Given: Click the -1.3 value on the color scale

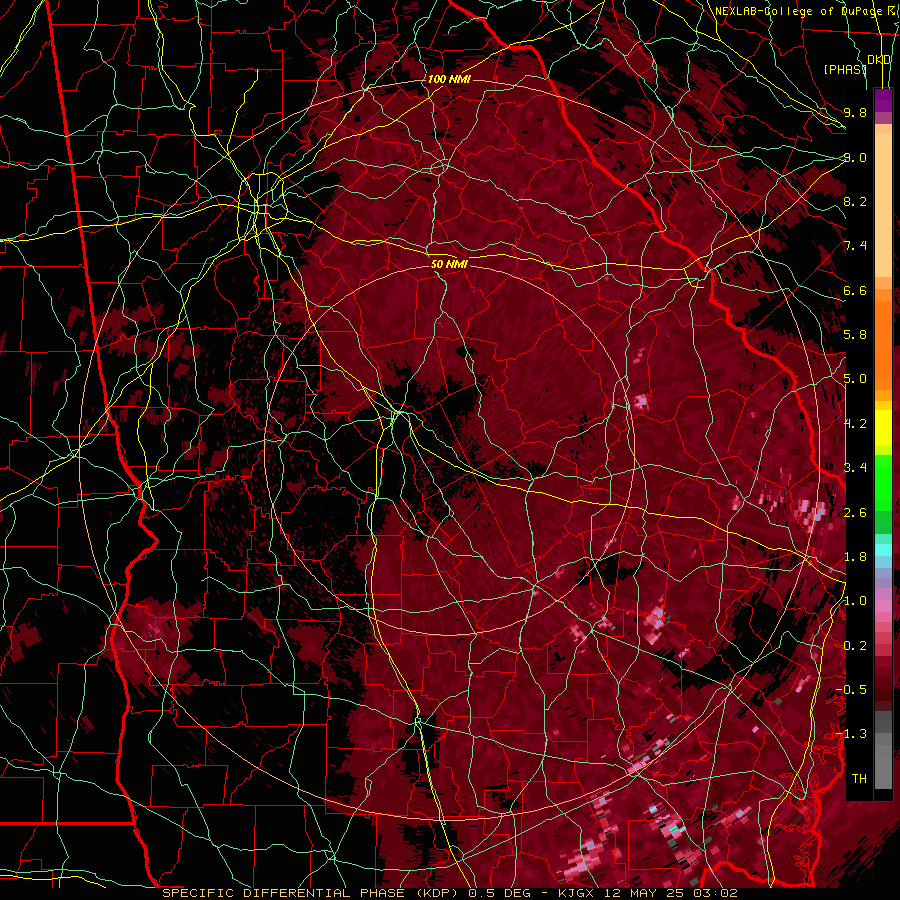Looking at the screenshot, I should tap(851, 734).
